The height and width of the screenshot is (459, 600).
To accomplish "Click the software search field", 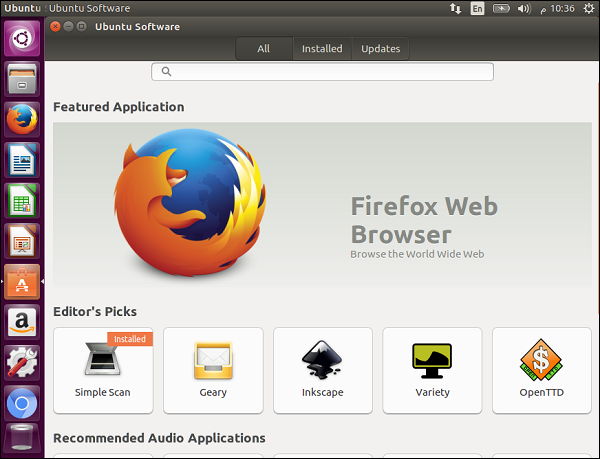I will coord(322,72).
